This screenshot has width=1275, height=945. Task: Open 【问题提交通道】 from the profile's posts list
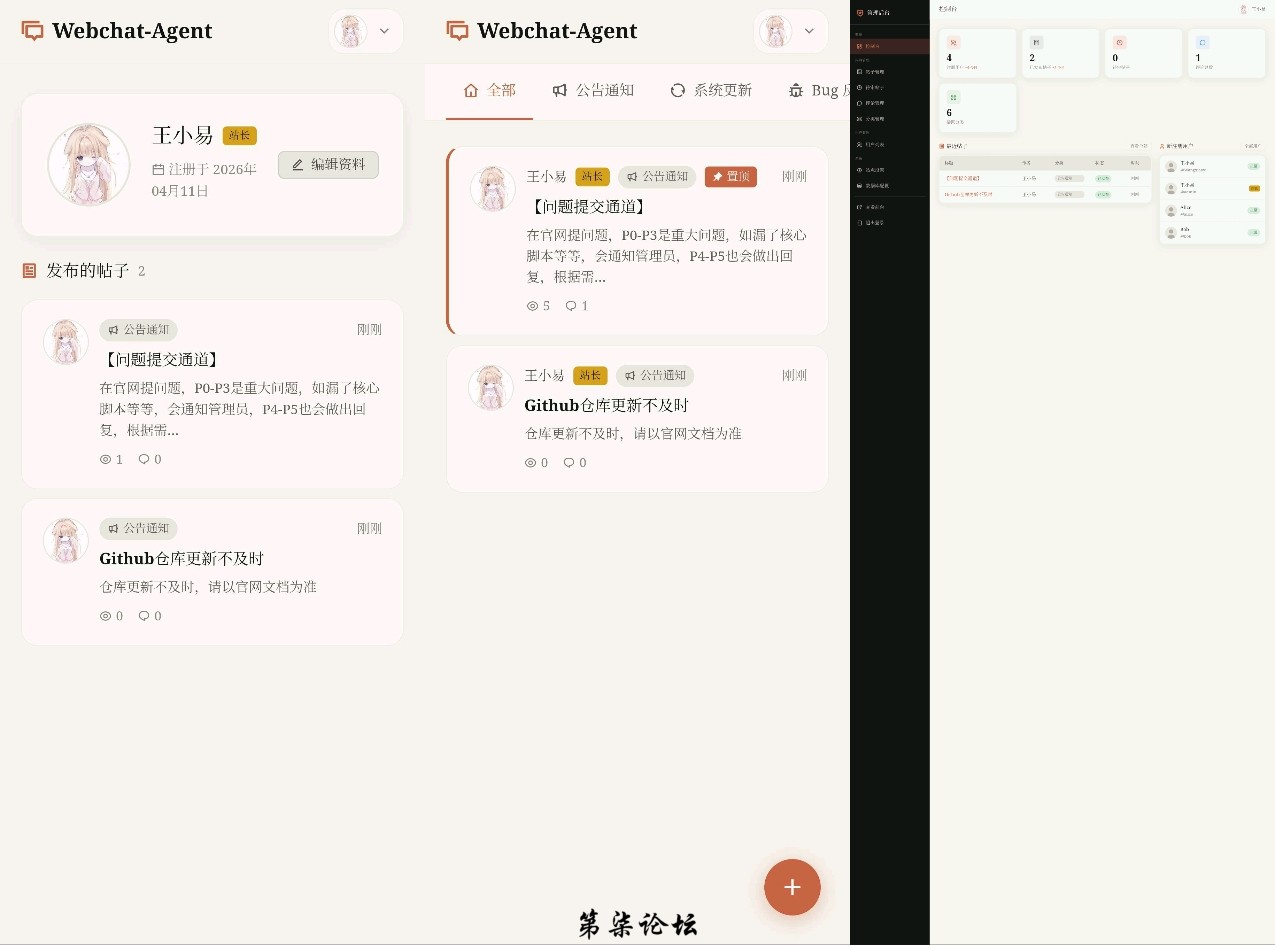(x=161, y=359)
